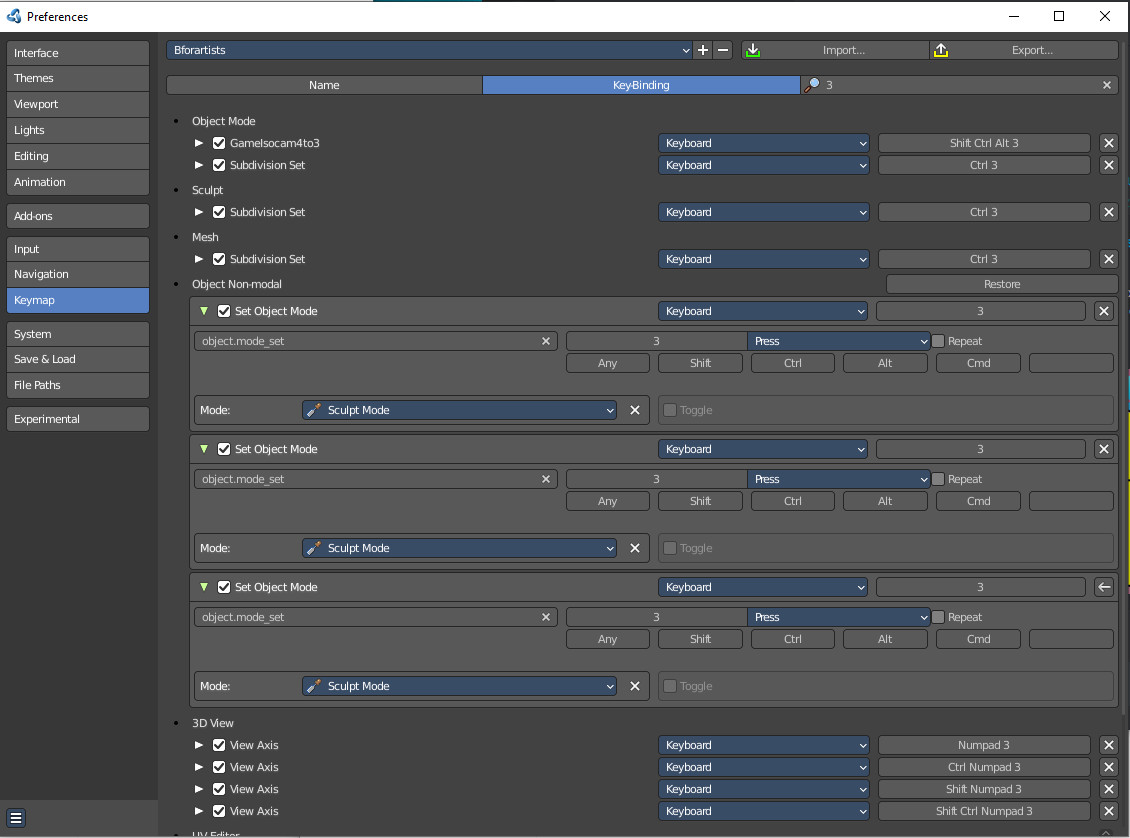Click the magnifier search icon

click(x=812, y=85)
